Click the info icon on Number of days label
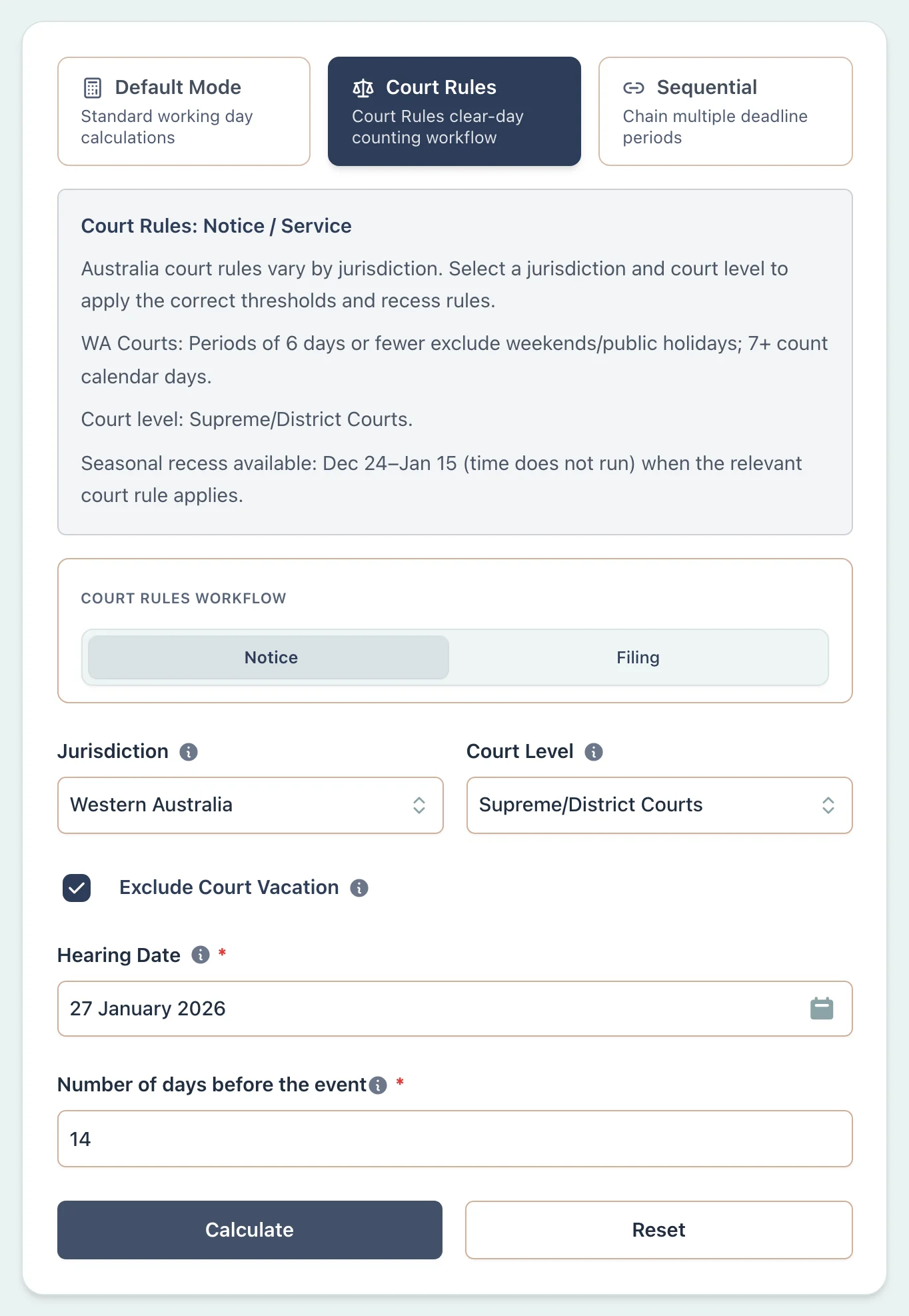Screen dimensions: 909x1316 point(377,1085)
